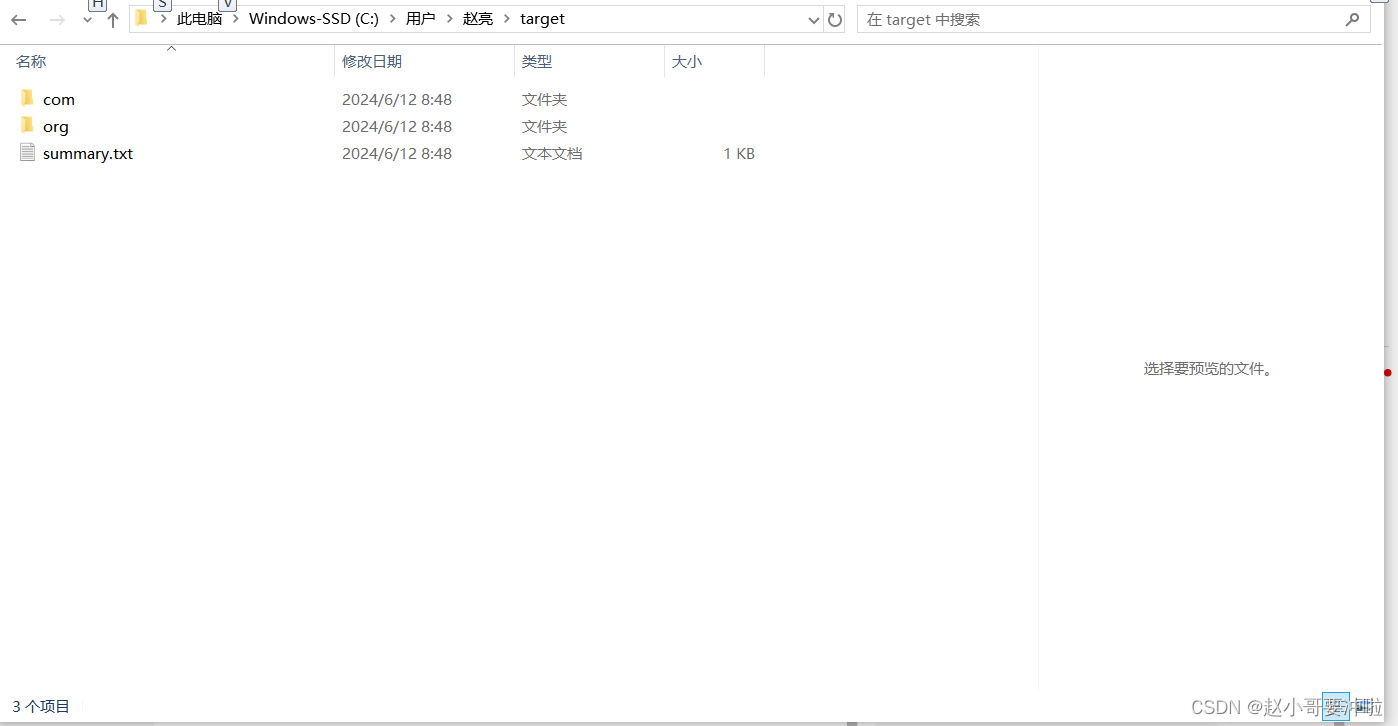Expand the chevron after 赵亮 breadcrumb
The width and height of the screenshot is (1398, 726).
[x=508, y=18]
